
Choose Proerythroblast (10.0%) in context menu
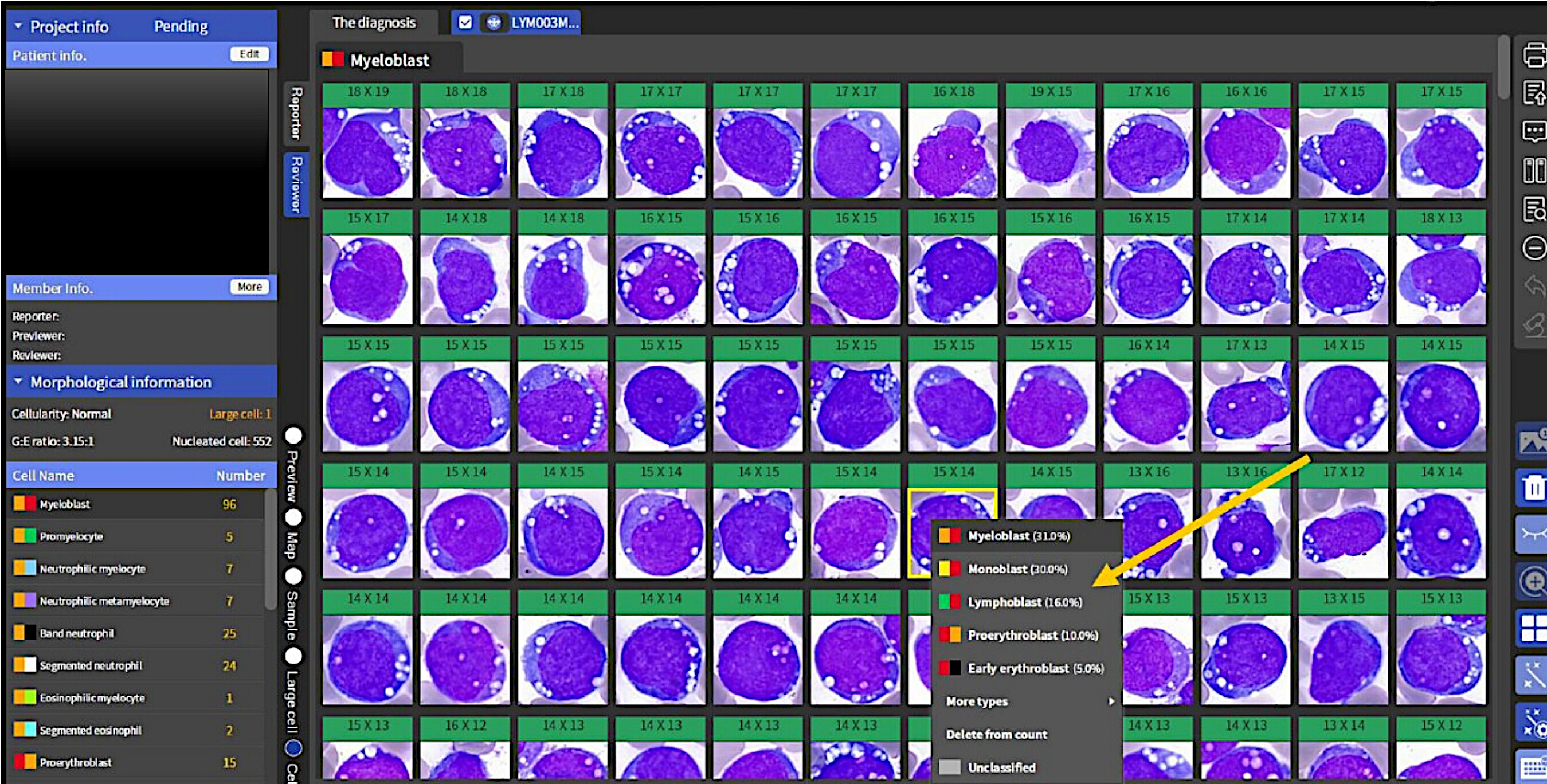[1028, 635]
